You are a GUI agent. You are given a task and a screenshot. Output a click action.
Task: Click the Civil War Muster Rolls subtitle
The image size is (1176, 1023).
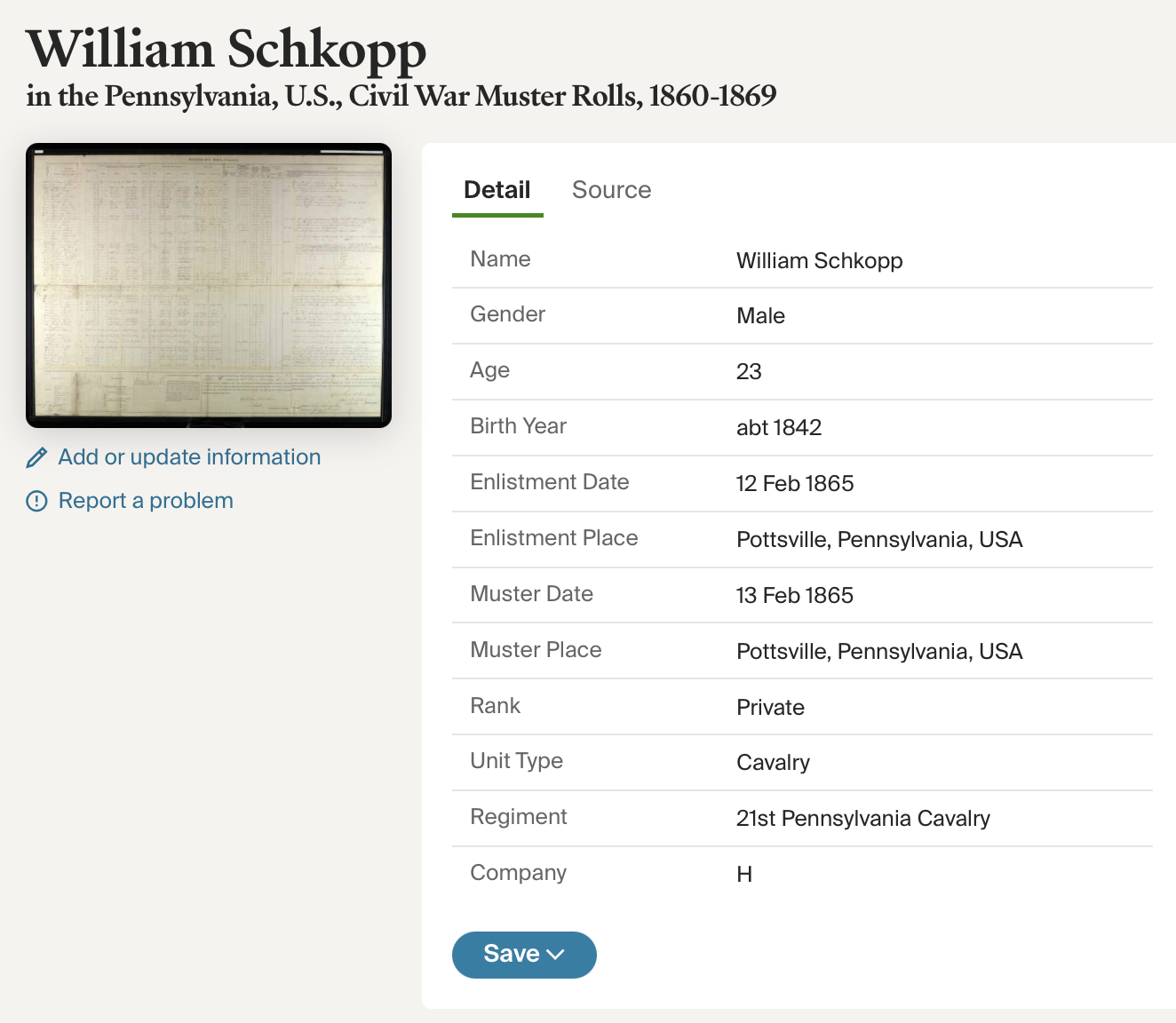coord(401,96)
